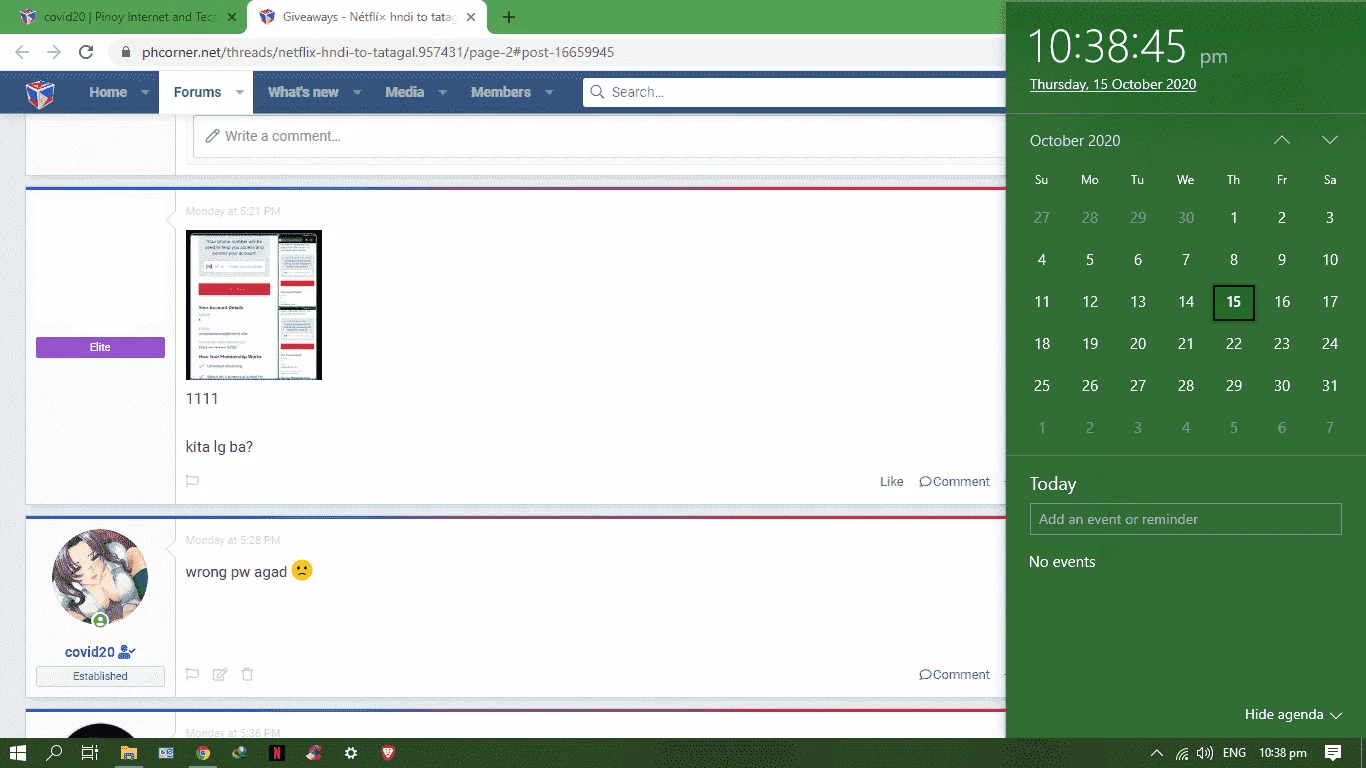Click the search magnifier icon in forum search
Screen dimensions: 1366x768
(597, 92)
